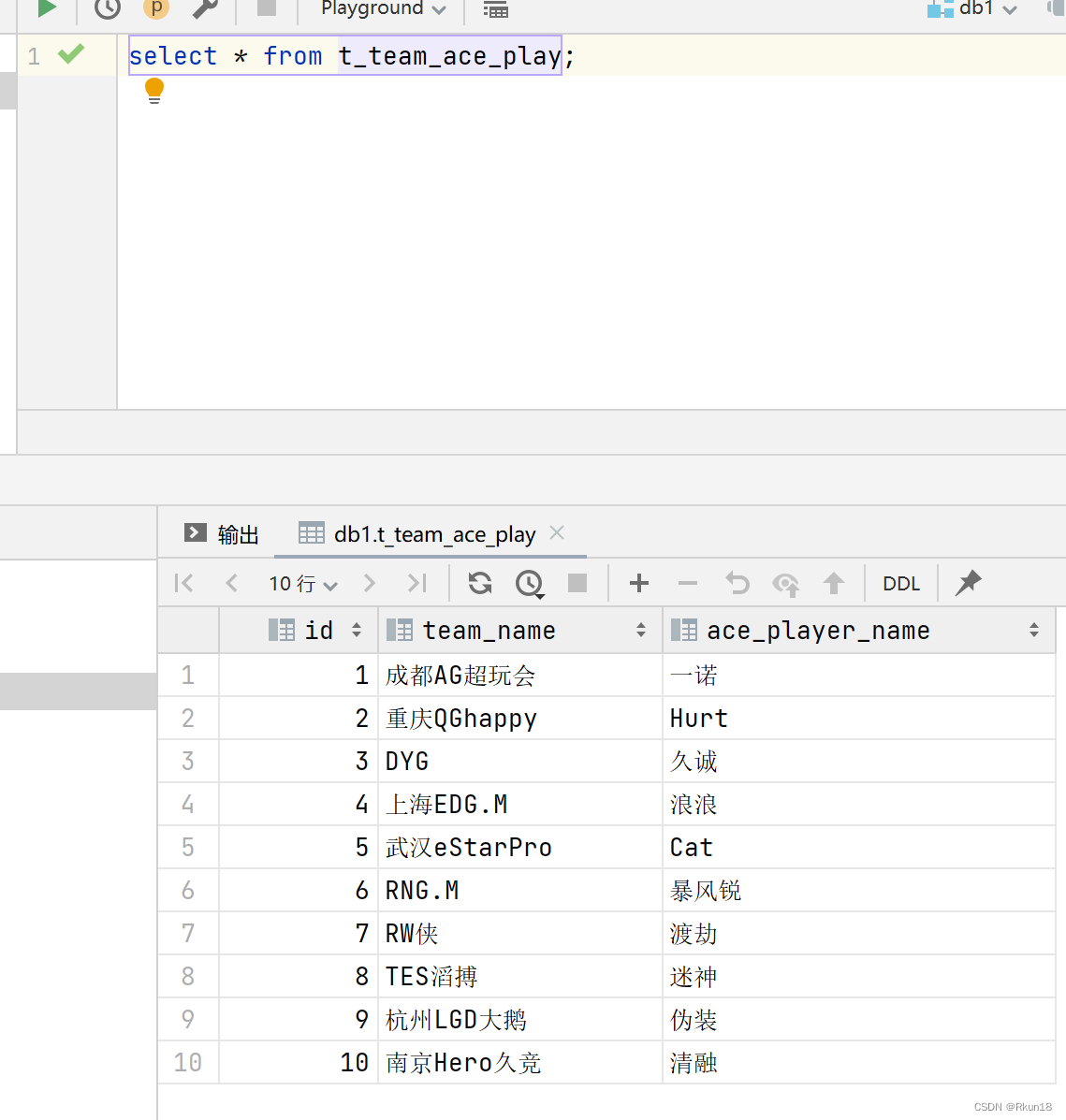Click row number 10 in result gutter
The height and width of the screenshot is (1120, 1066).
(x=188, y=1062)
